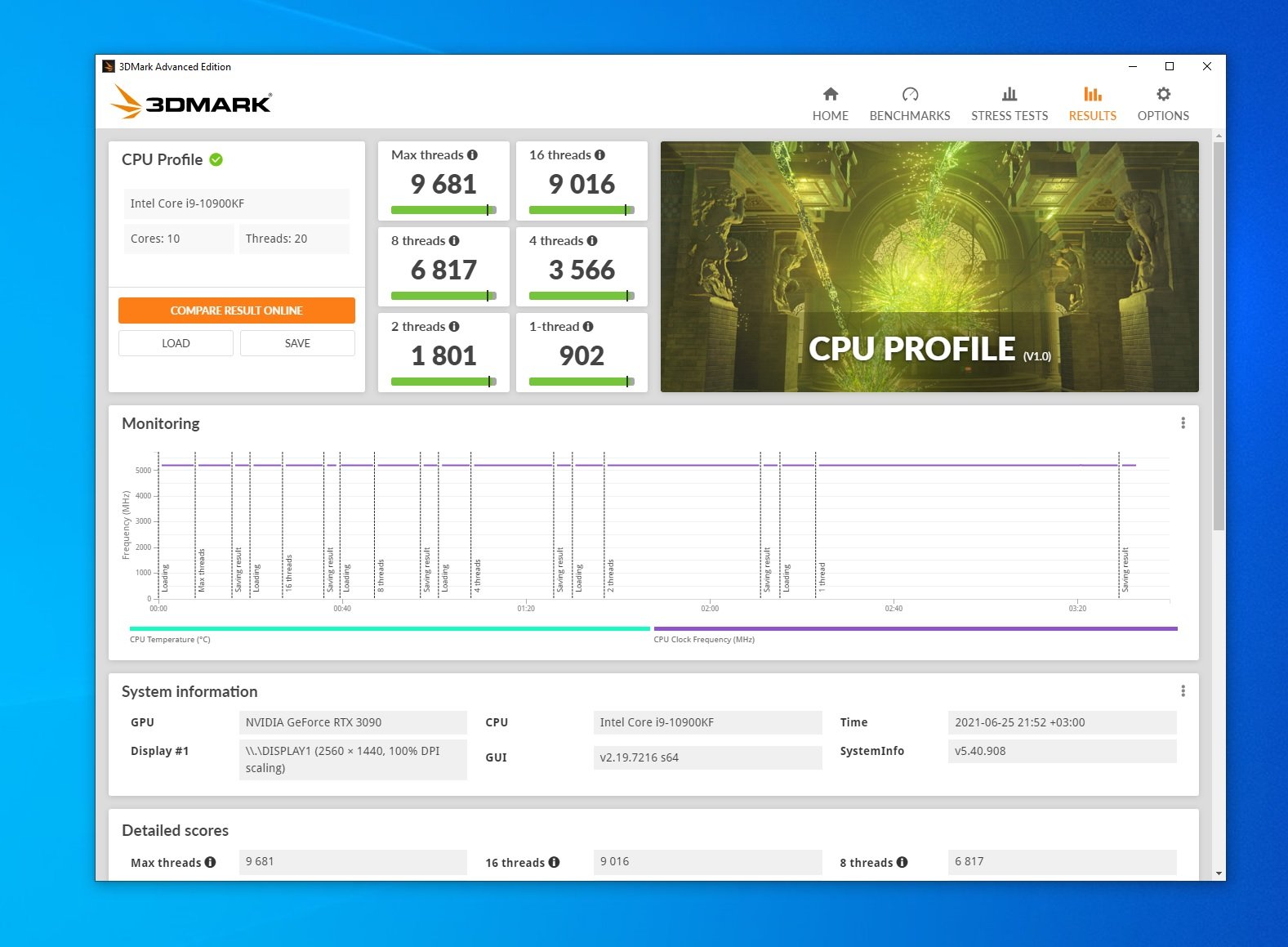Show info for 4 threads score card
This screenshot has width=1288, height=947.
coord(592,241)
